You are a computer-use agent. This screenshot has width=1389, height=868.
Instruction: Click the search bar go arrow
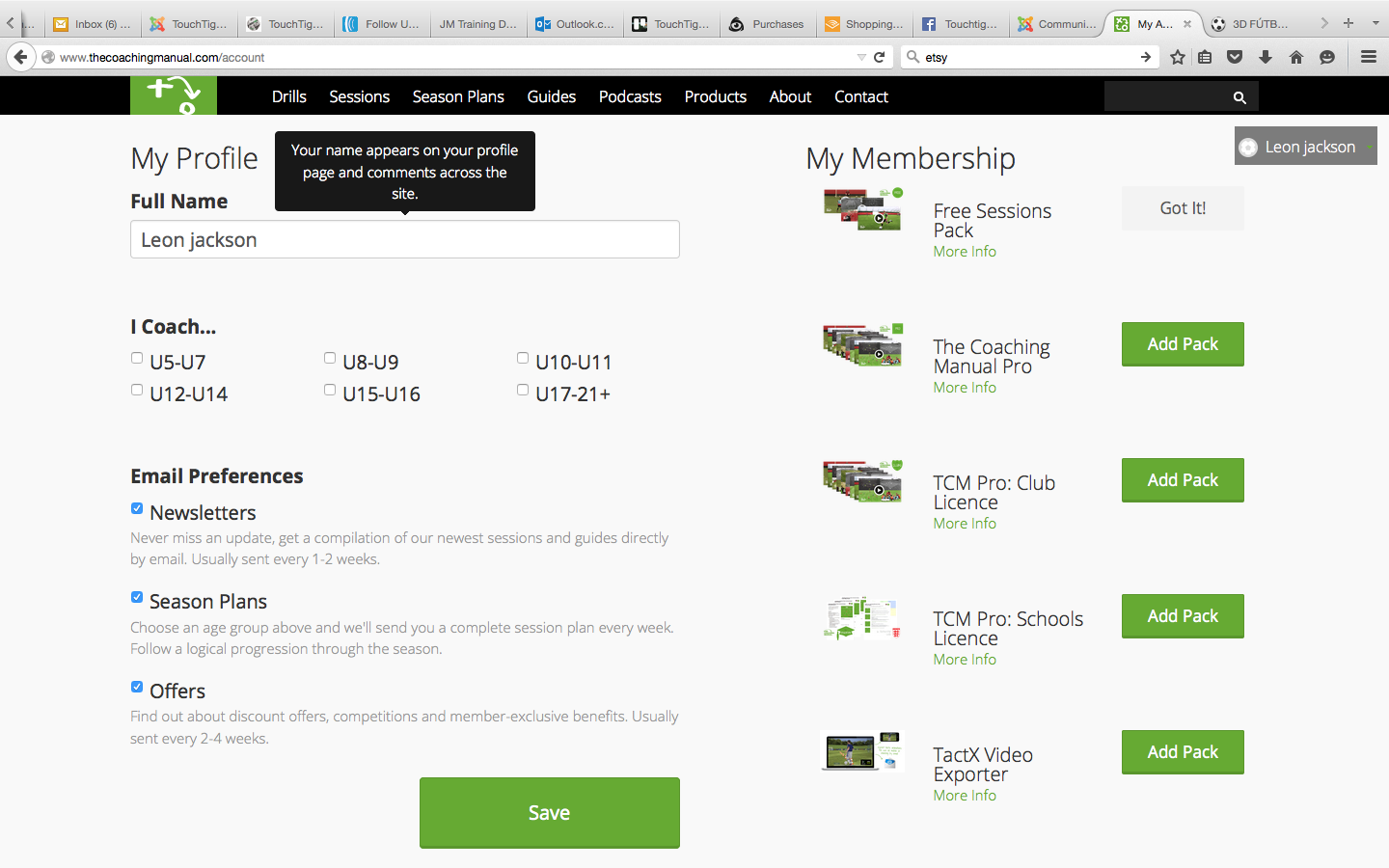[1146, 57]
